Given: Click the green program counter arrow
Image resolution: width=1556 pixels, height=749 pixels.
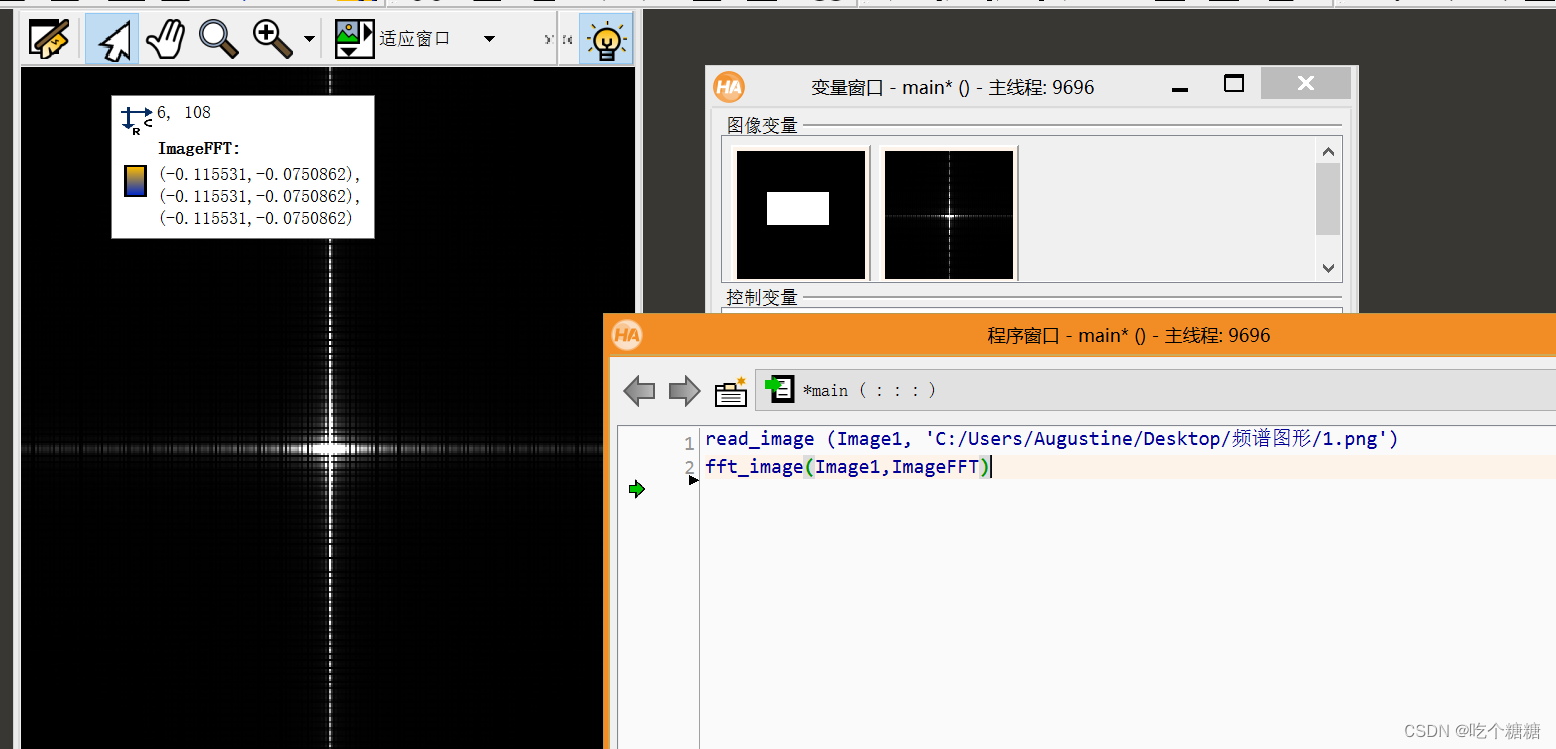Looking at the screenshot, I should click(636, 489).
